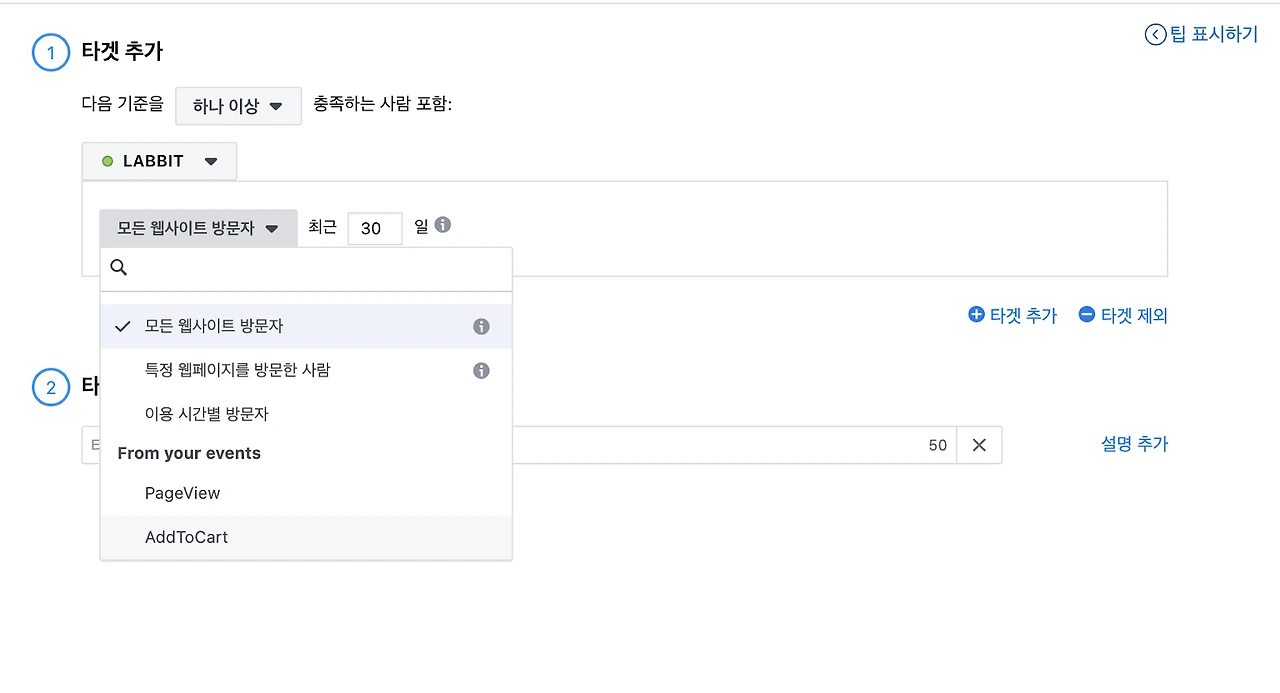Click info icon beside 모든 웹사이트 방문자 option
1280x693 pixels.
click(481, 327)
